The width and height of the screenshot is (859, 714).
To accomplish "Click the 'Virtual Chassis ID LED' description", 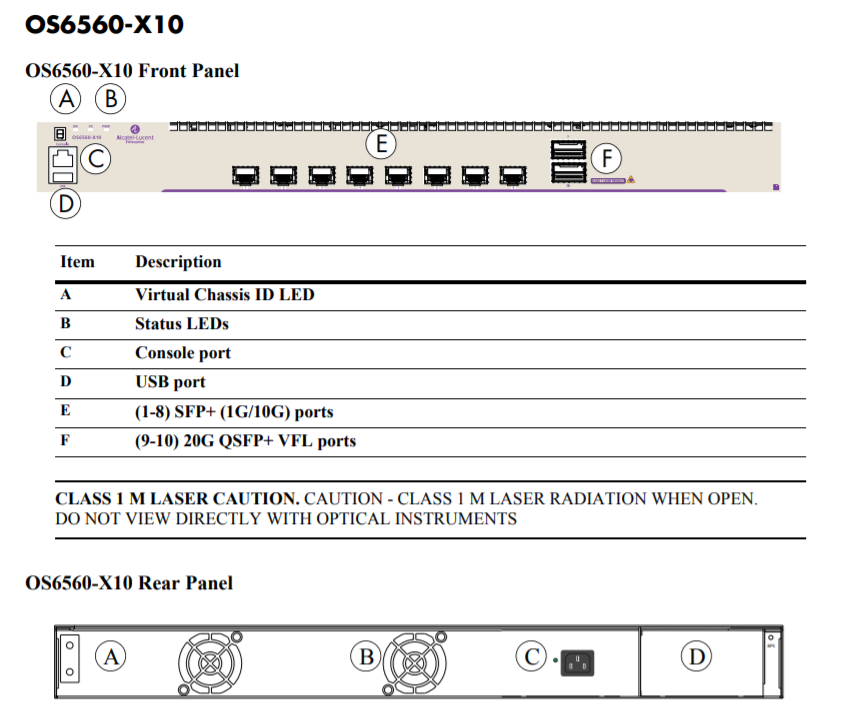I will [225, 295].
